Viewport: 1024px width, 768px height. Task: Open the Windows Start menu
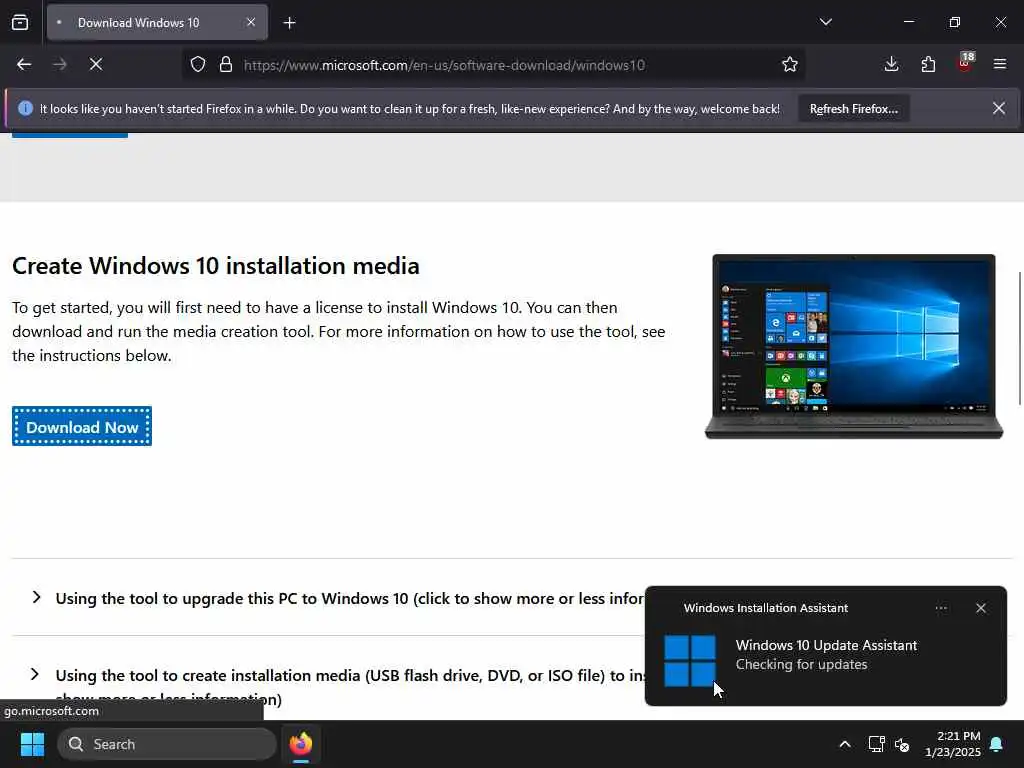tap(32, 744)
